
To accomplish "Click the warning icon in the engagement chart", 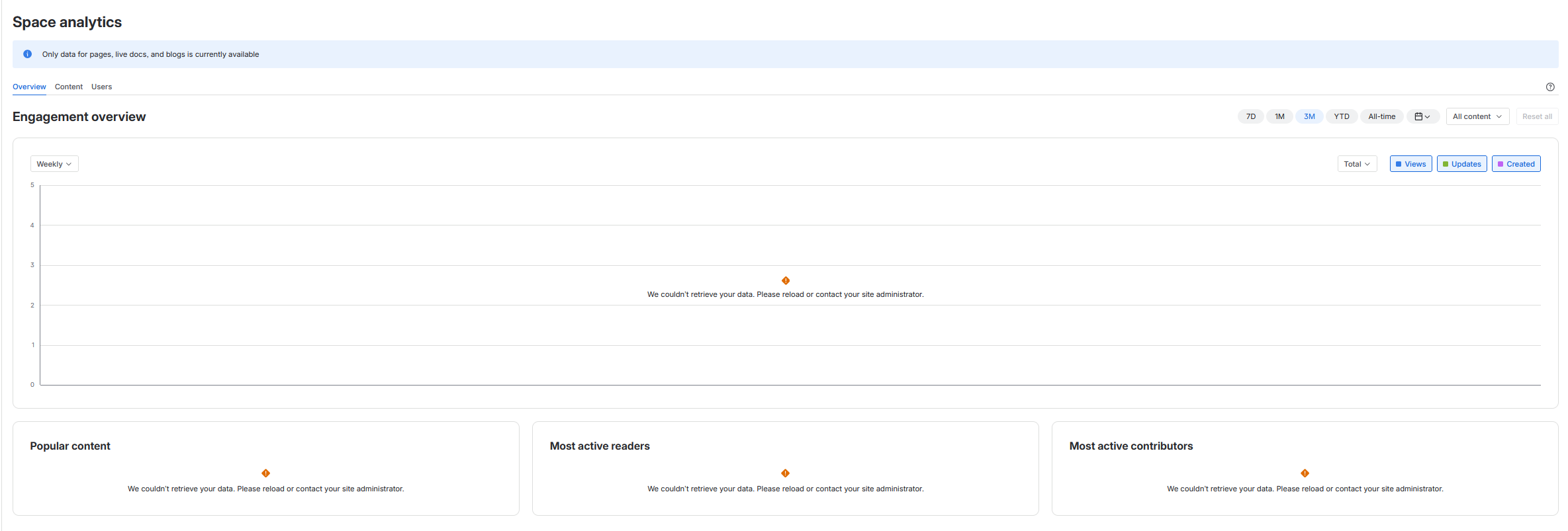I will [x=786, y=280].
